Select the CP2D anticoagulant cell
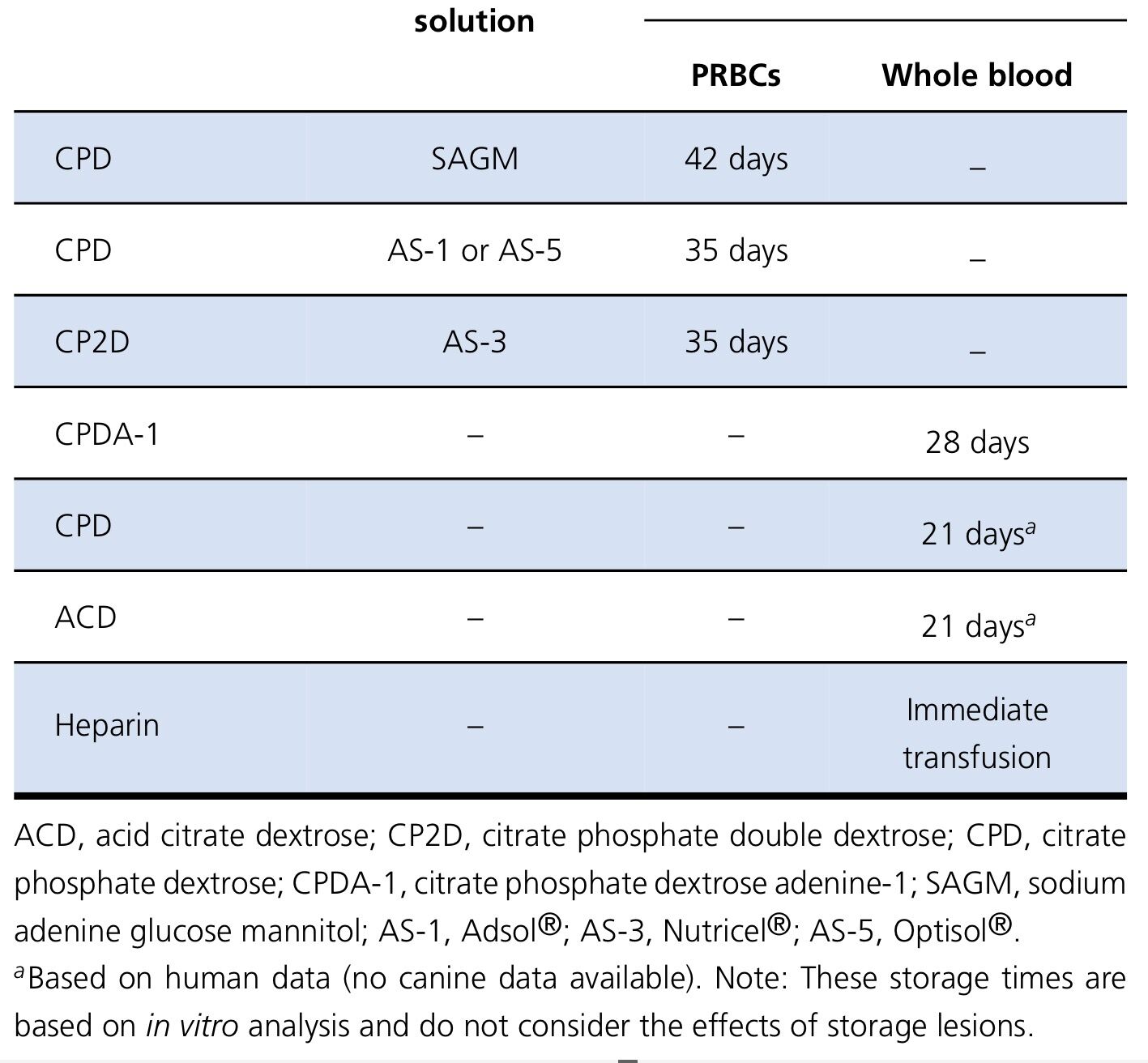The width and height of the screenshot is (1148, 1063). click(x=92, y=341)
